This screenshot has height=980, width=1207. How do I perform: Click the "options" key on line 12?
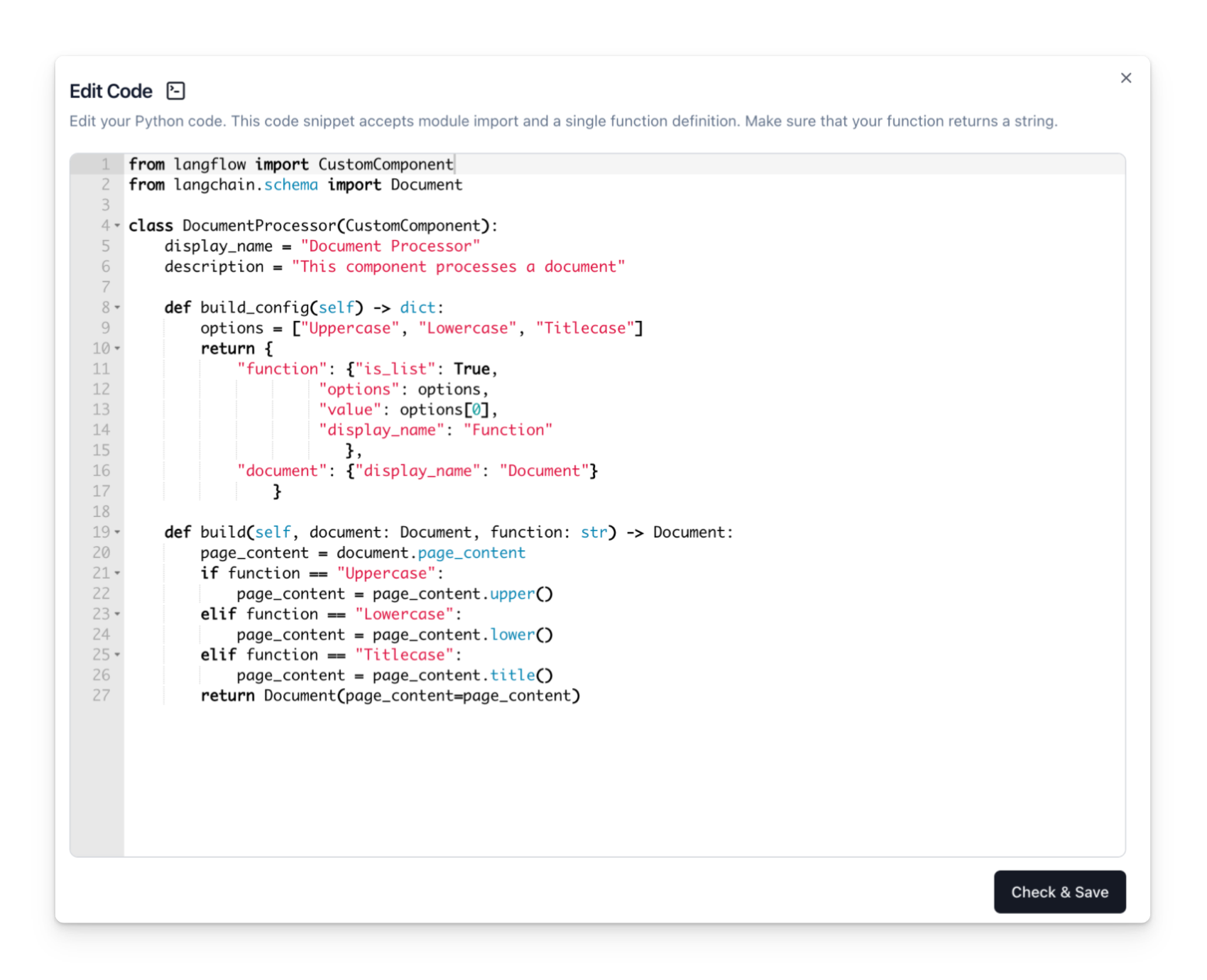pos(359,390)
